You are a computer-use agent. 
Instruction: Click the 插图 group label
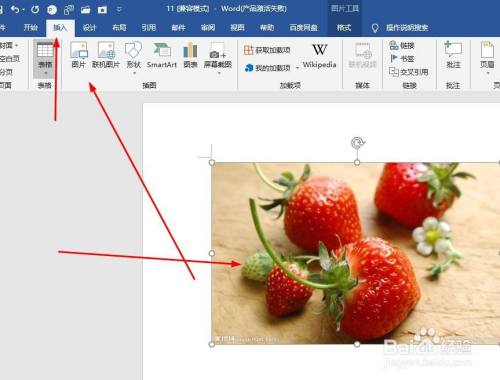click(x=149, y=85)
